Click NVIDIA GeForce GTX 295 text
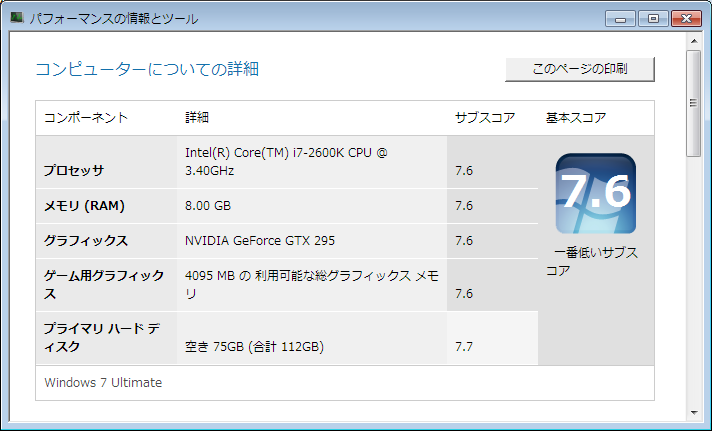Screen dimensions: 712x431 coord(260,241)
